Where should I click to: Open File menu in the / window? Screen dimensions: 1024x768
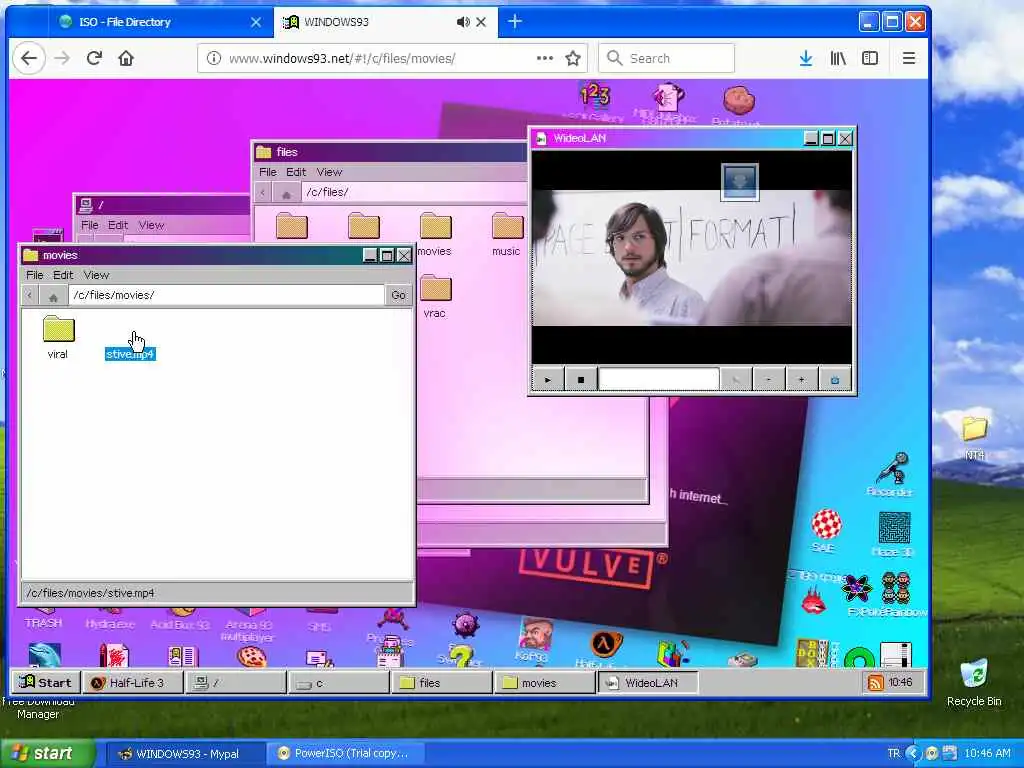point(89,225)
